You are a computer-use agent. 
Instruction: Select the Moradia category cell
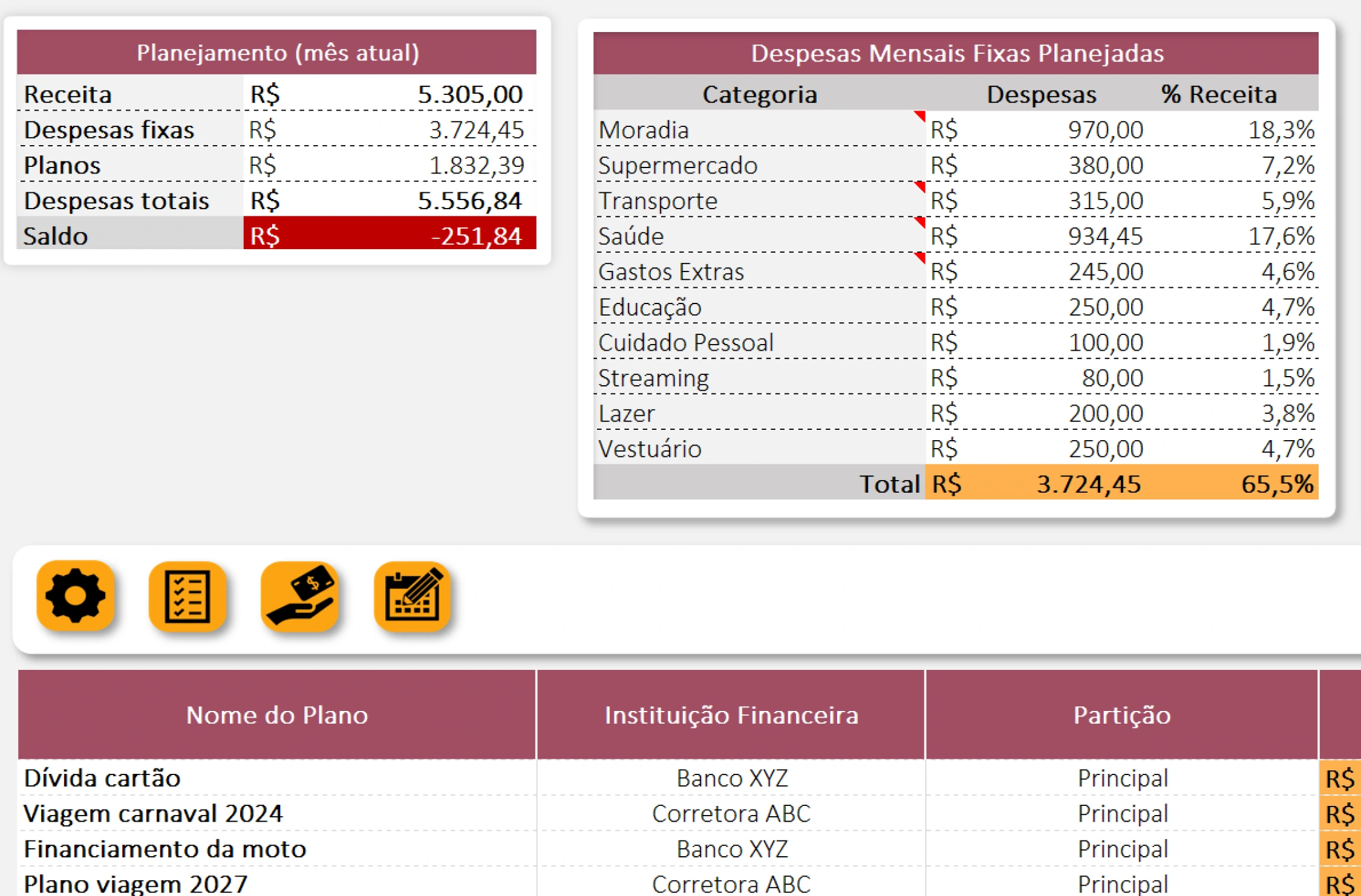pyautogui.click(x=759, y=129)
